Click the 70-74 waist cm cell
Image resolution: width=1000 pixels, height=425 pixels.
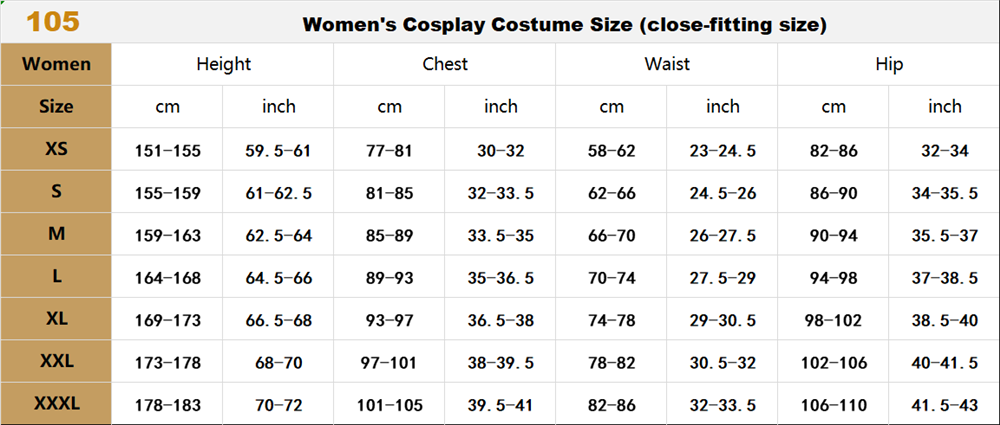(x=612, y=278)
